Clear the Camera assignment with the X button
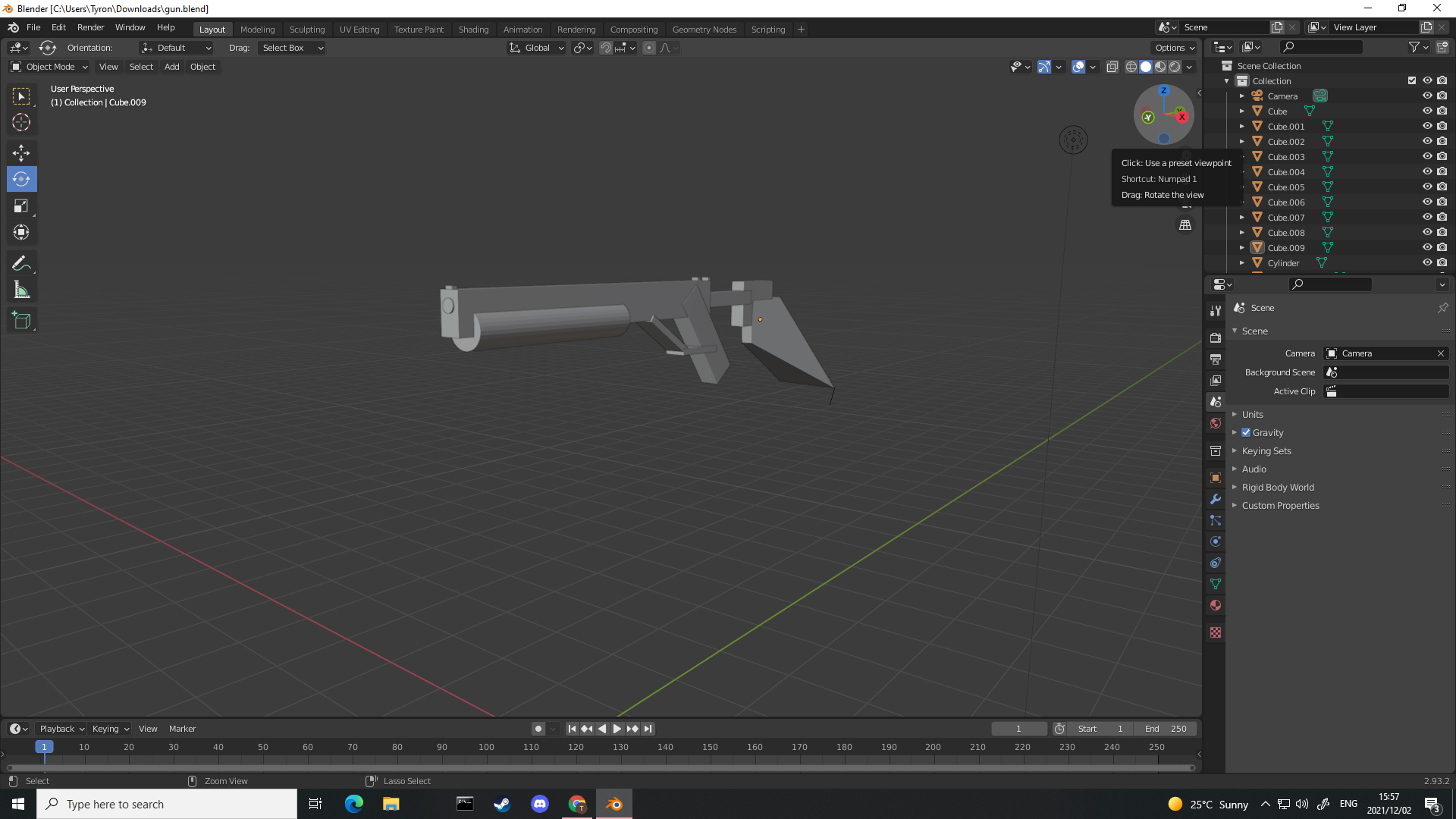 [x=1439, y=353]
